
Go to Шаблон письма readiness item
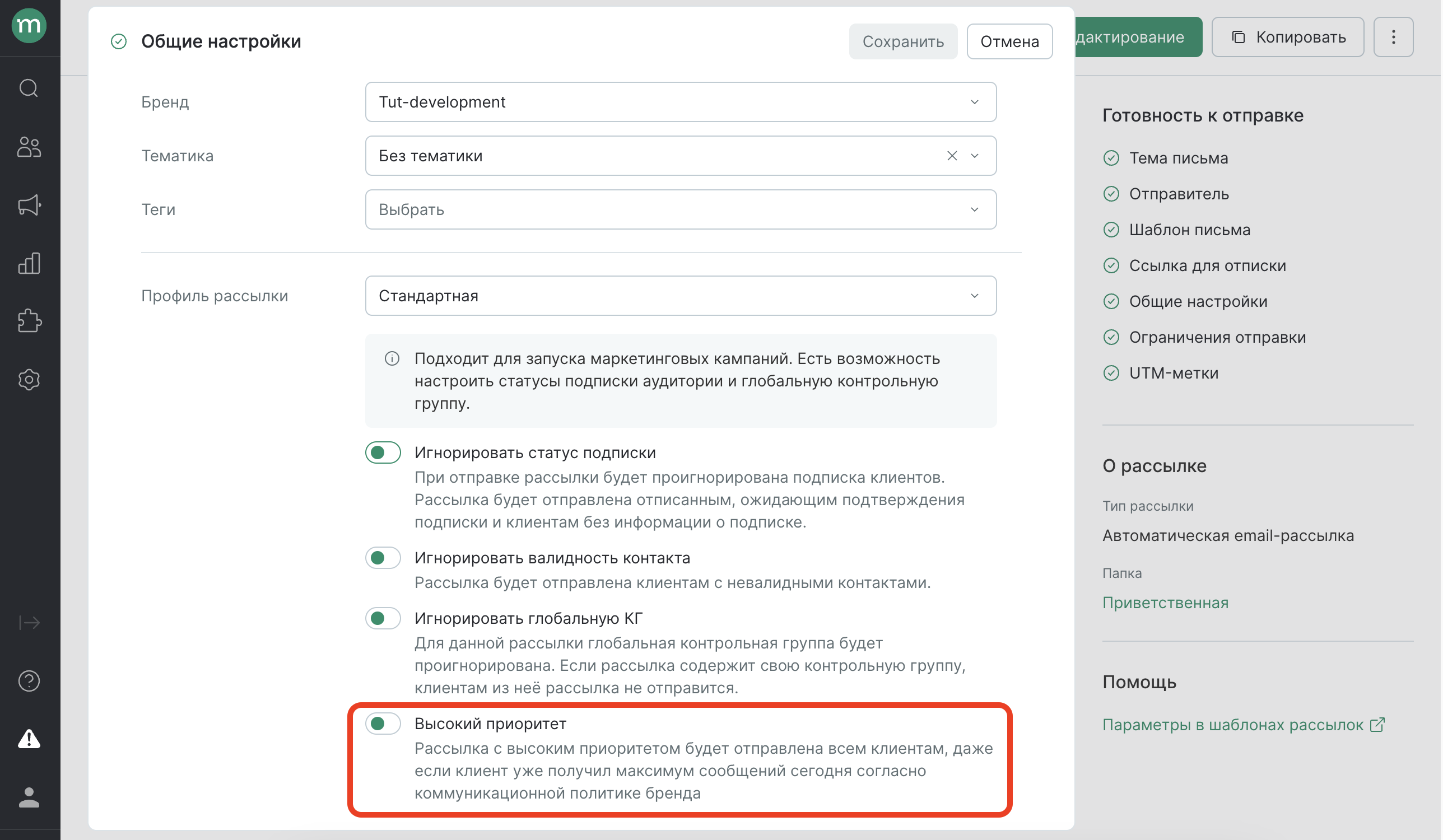[x=1190, y=230]
